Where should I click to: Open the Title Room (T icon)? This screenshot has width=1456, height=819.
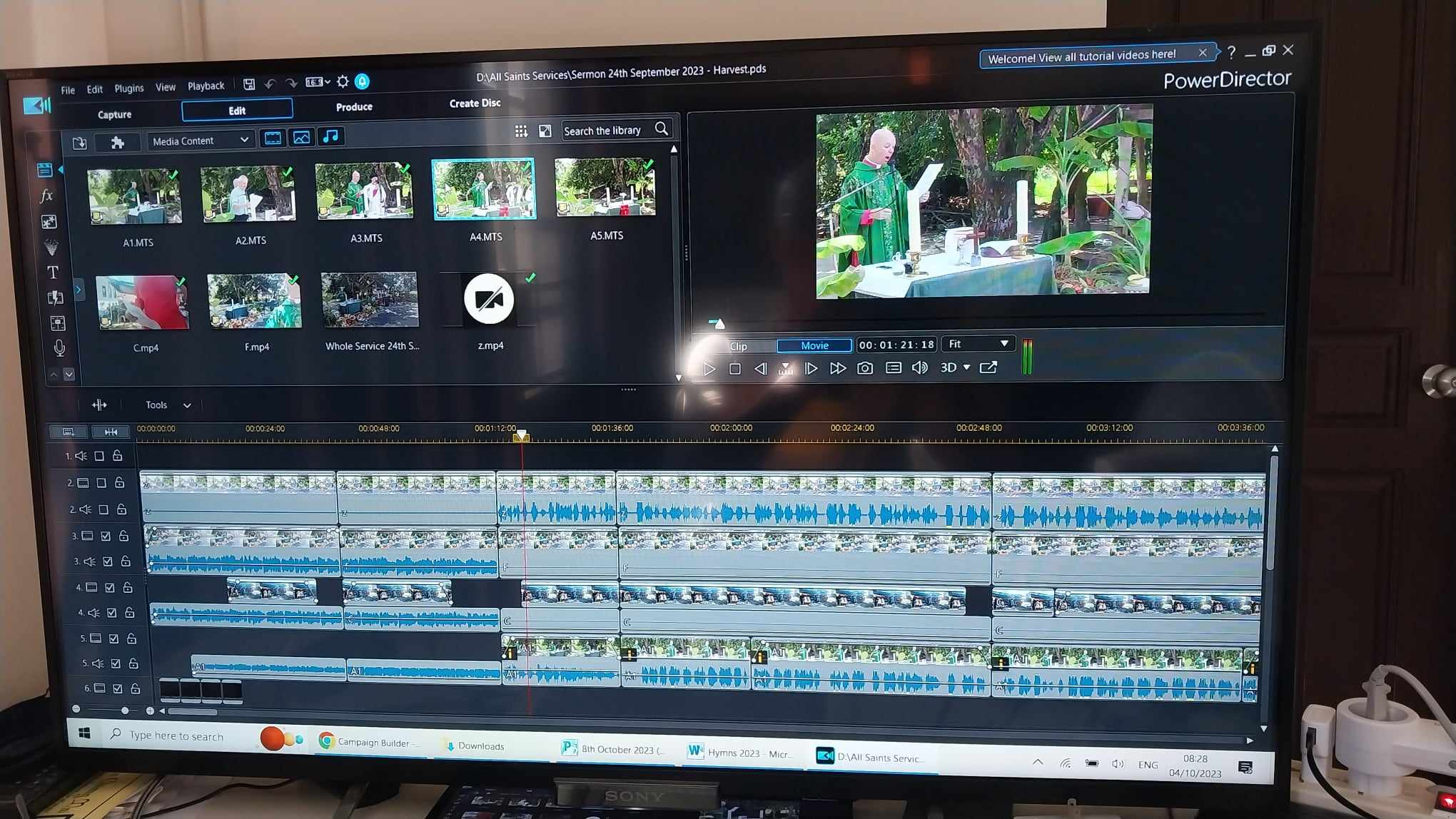point(53,273)
